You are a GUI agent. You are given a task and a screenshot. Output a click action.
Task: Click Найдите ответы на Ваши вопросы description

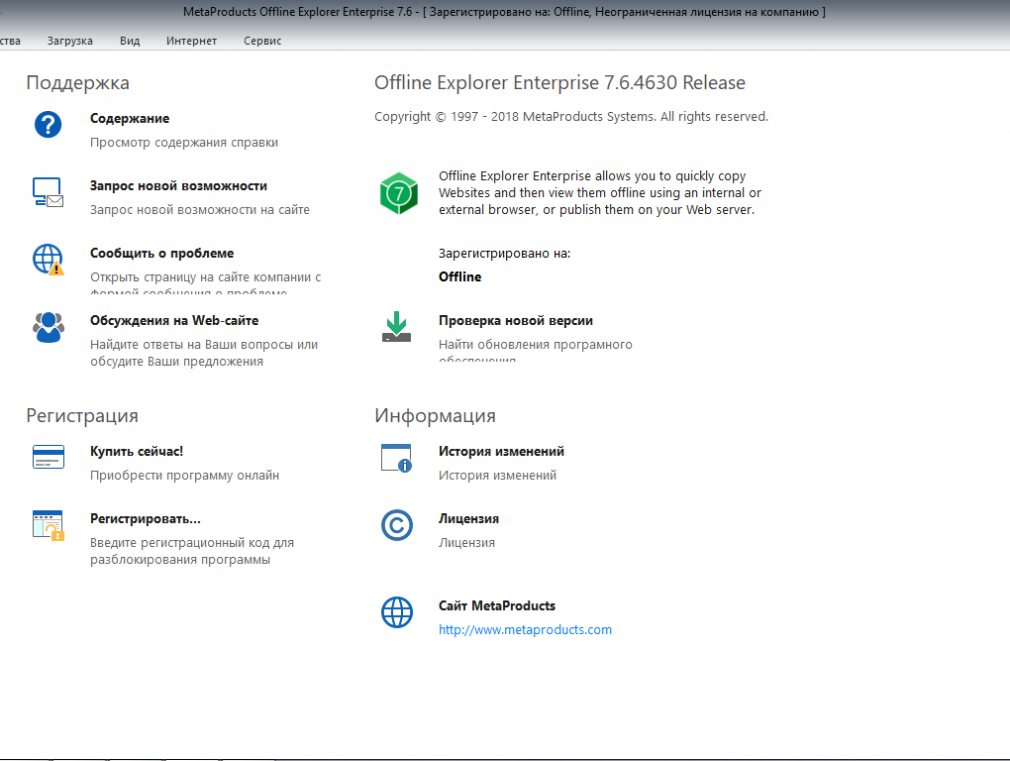[204, 352]
